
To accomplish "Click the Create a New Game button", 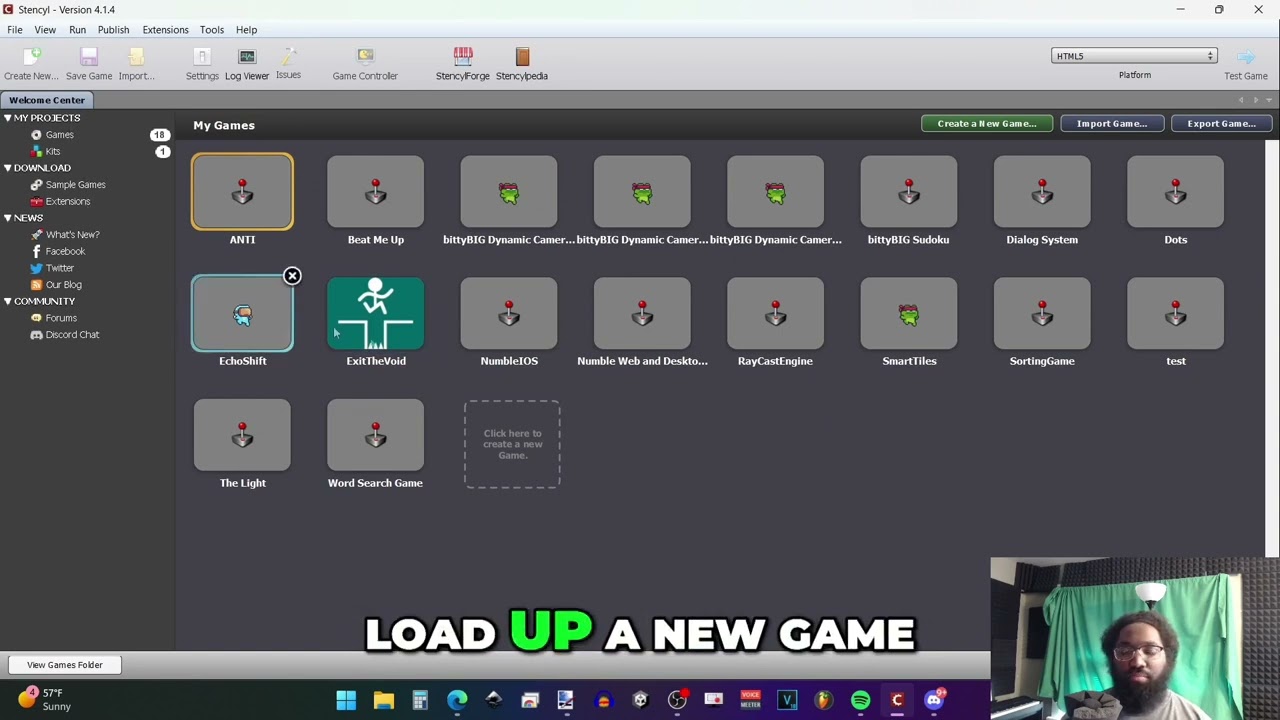I will tap(986, 123).
